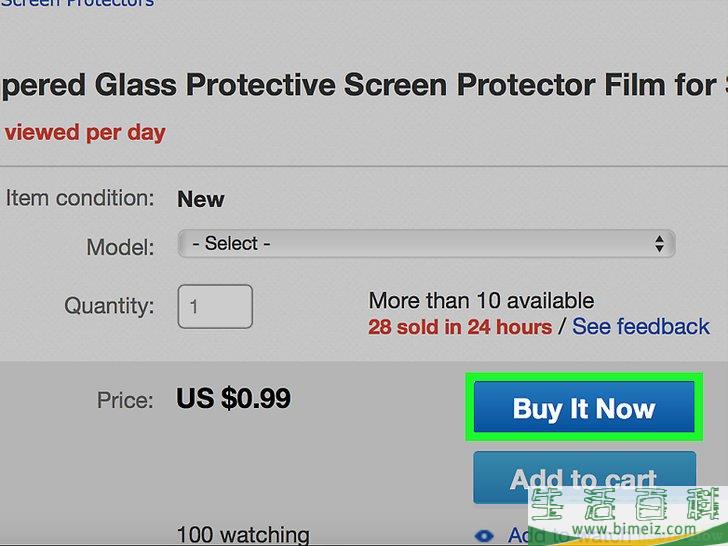
Task: Click the "viewed per day" red text
Action: click(x=85, y=133)
